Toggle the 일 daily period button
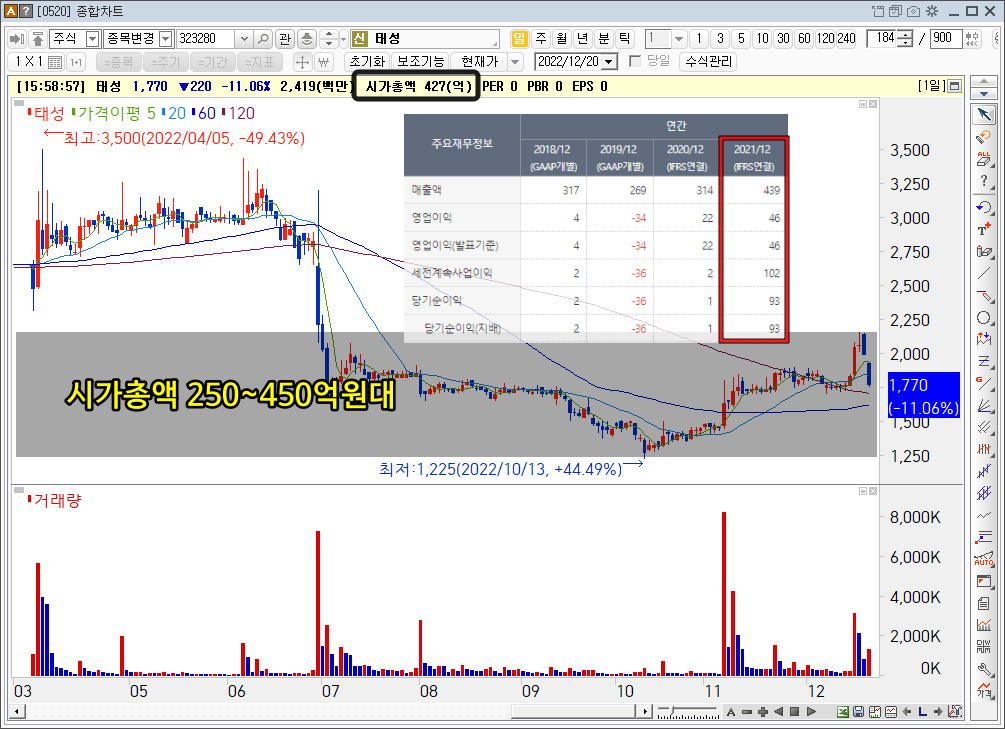1005x729 pixels. pyautogui.click(x=519, y=39)
